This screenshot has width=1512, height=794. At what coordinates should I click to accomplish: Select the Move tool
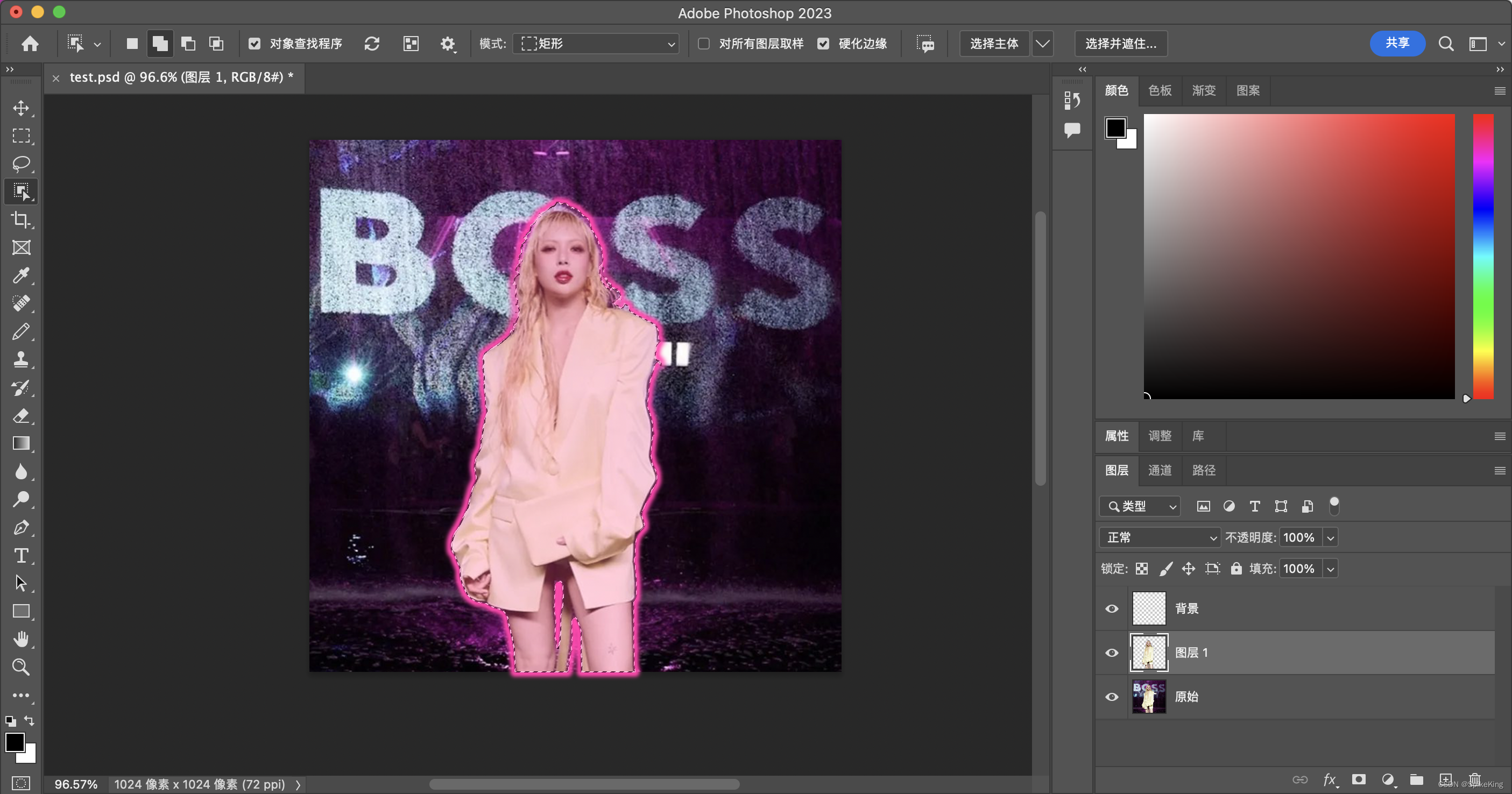21,108
